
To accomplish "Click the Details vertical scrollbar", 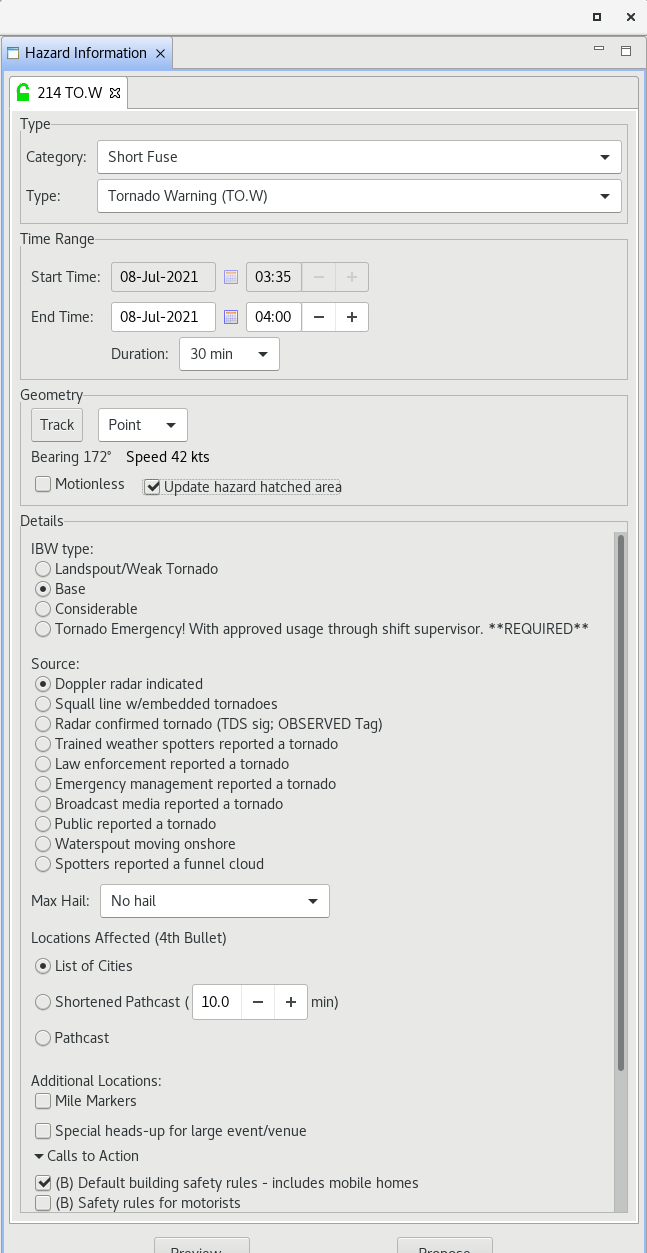I will [x=621, y=803].
